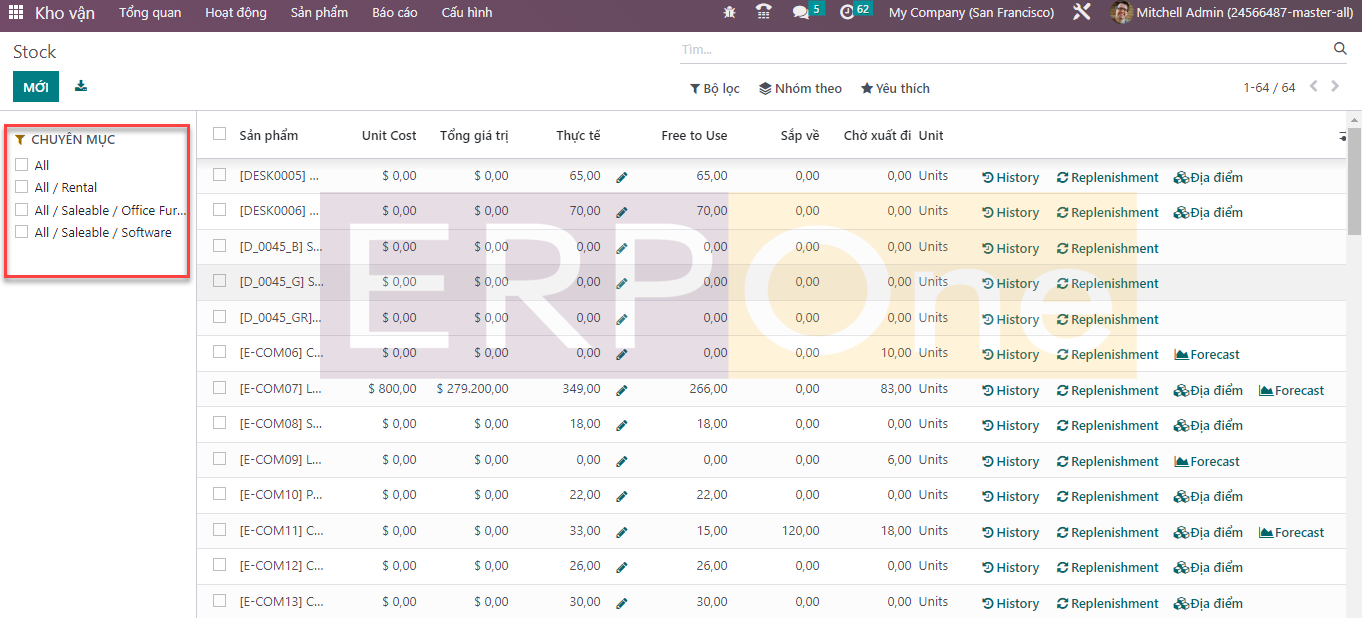Open the Yêu thích favorites dropdown
This screenshot has width=1362, height=618.
pos(895,88)
